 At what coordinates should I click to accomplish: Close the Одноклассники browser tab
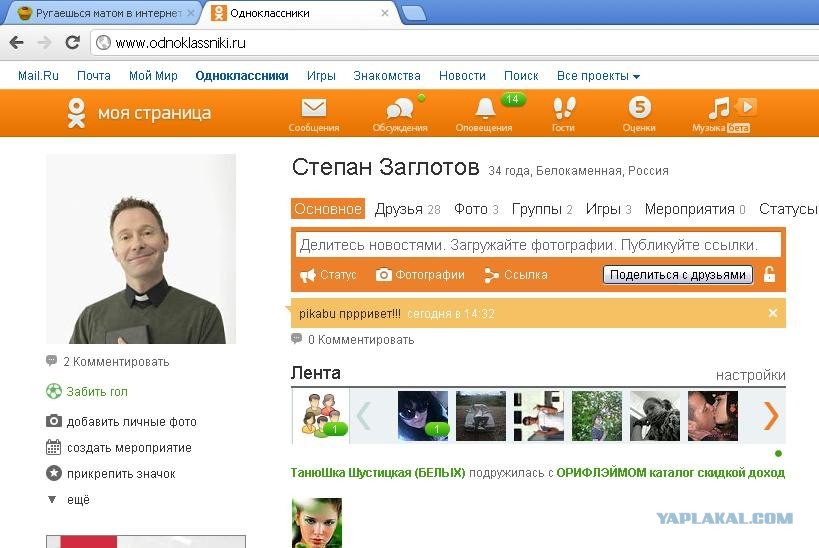385,13
